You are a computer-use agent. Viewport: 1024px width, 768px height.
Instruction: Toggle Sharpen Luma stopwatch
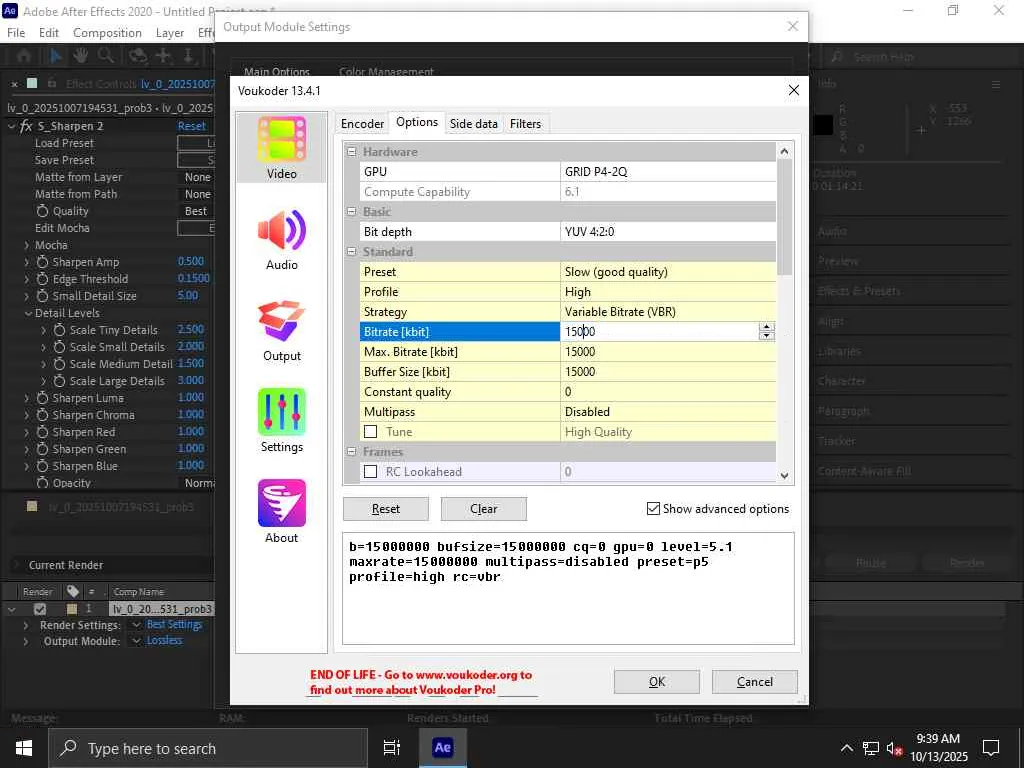click(42, 398)
